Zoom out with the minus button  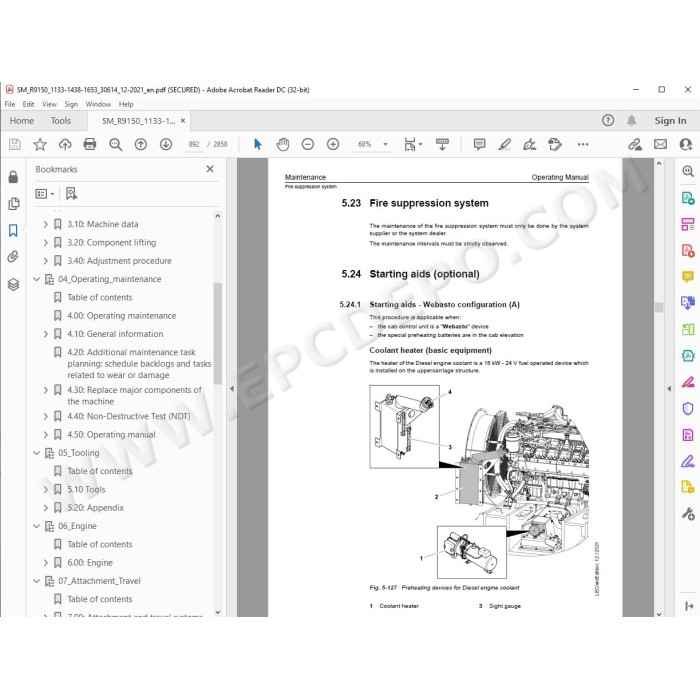coord(308,144)
